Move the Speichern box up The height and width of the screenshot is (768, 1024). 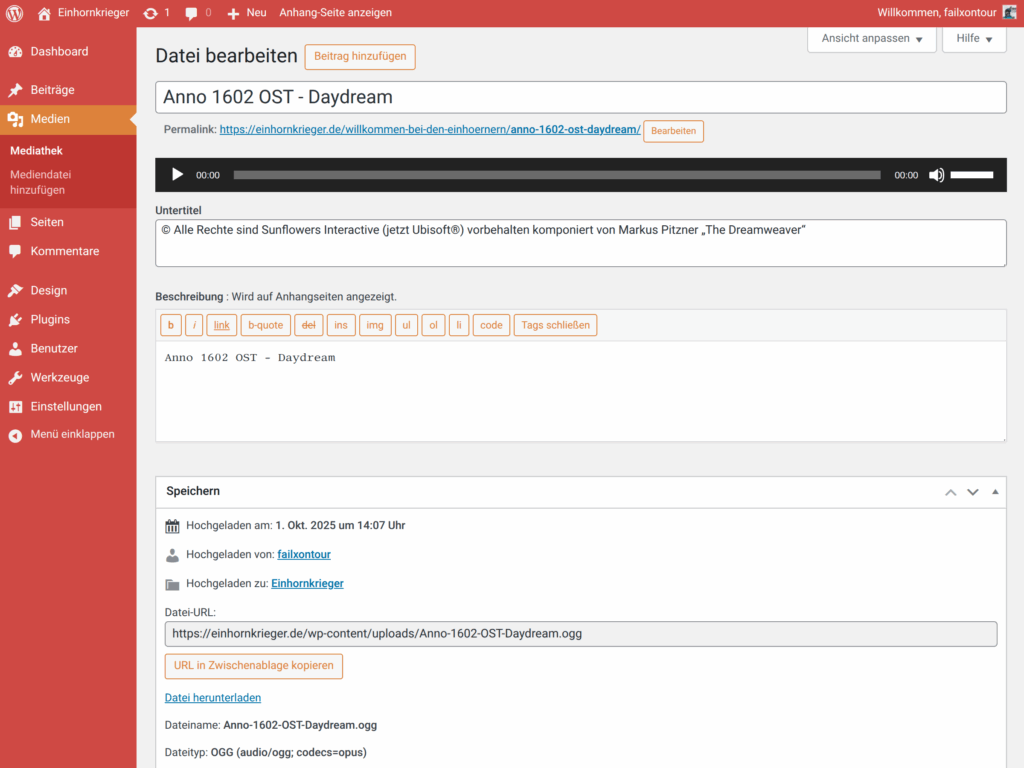[951, 492]
